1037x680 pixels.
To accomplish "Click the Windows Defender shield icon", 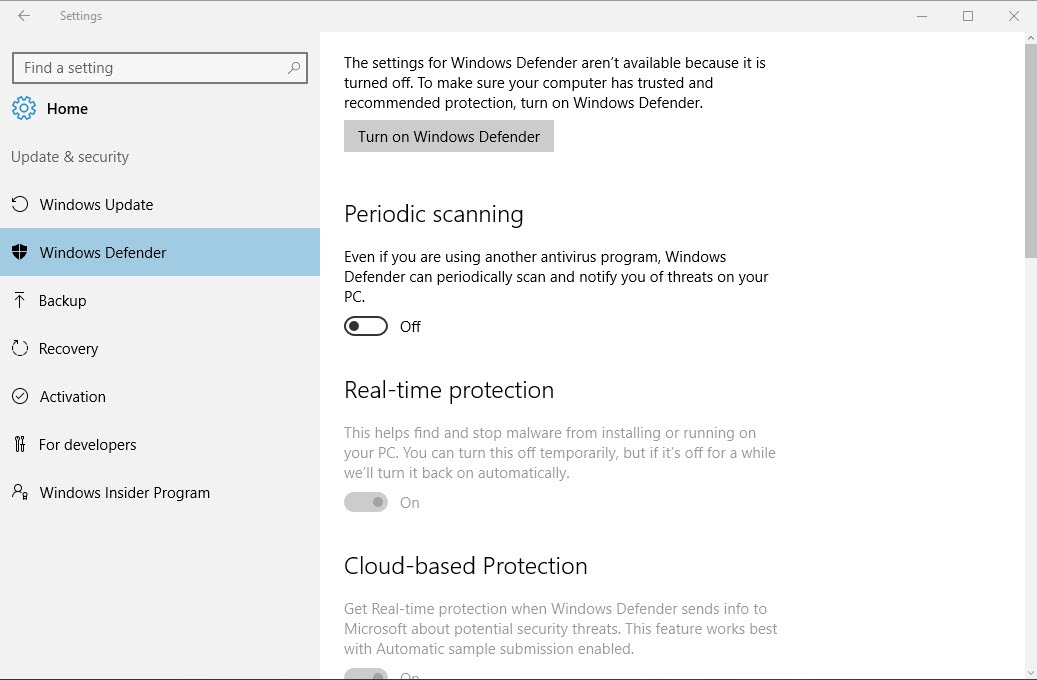I will [20, 253].
